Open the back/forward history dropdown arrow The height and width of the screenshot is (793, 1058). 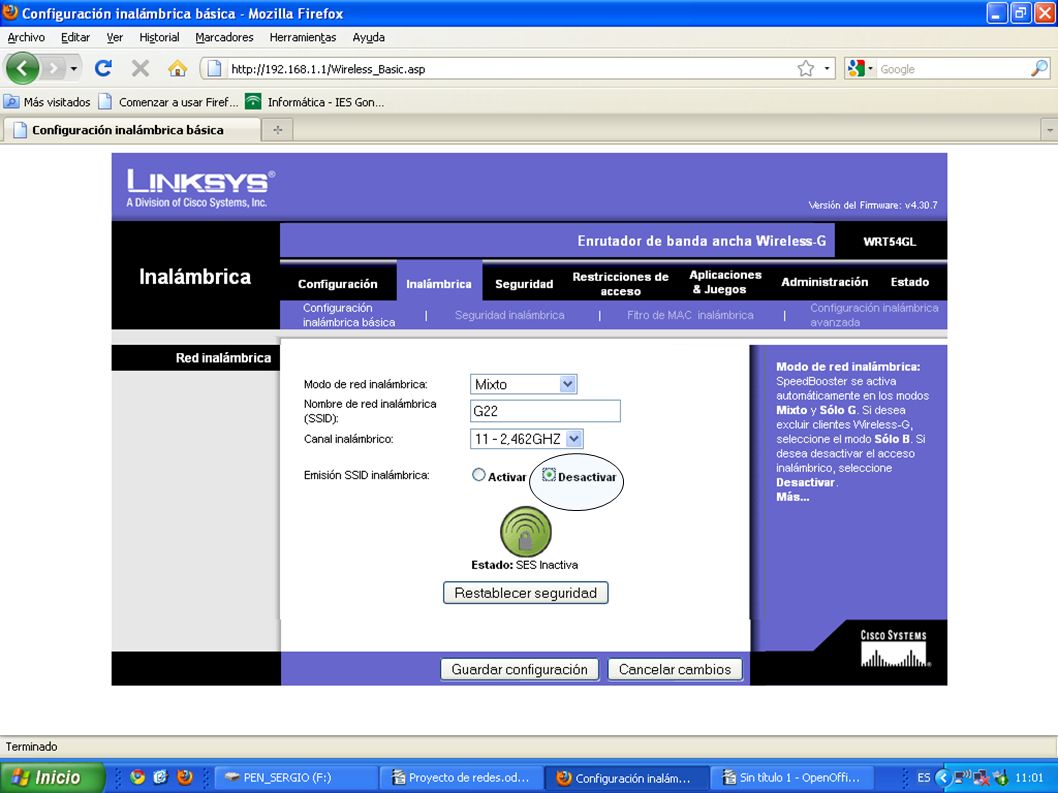coord(74,68)
